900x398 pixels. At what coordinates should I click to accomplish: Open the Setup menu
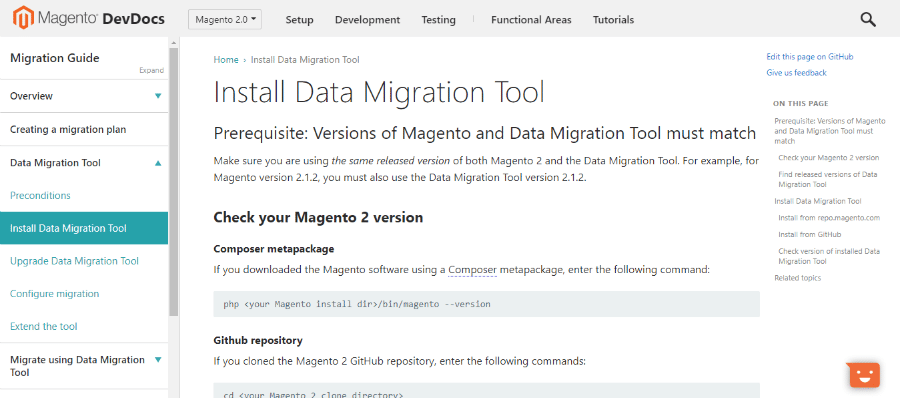(x=300, y=20)
